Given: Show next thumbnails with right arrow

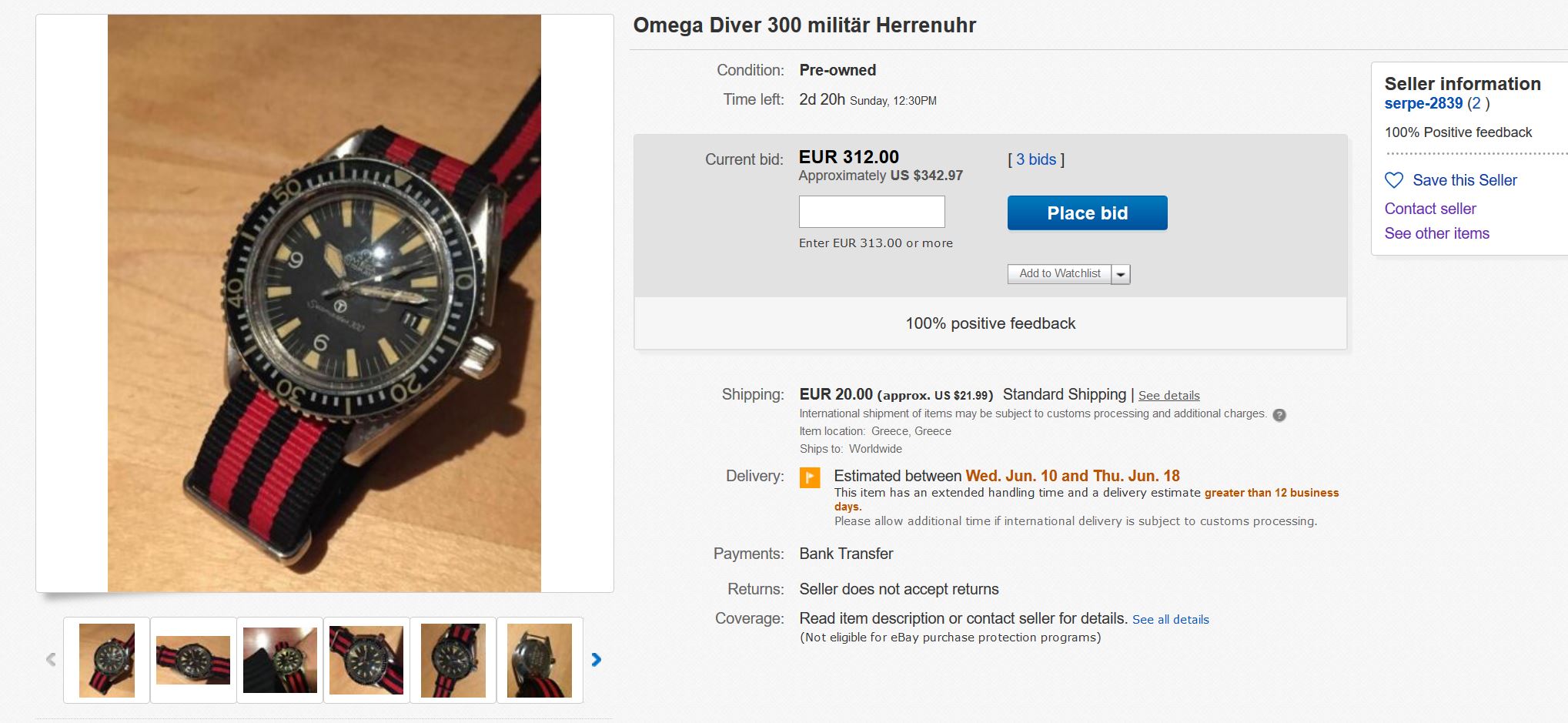Looking at the screenshot, I should [596, 660].
